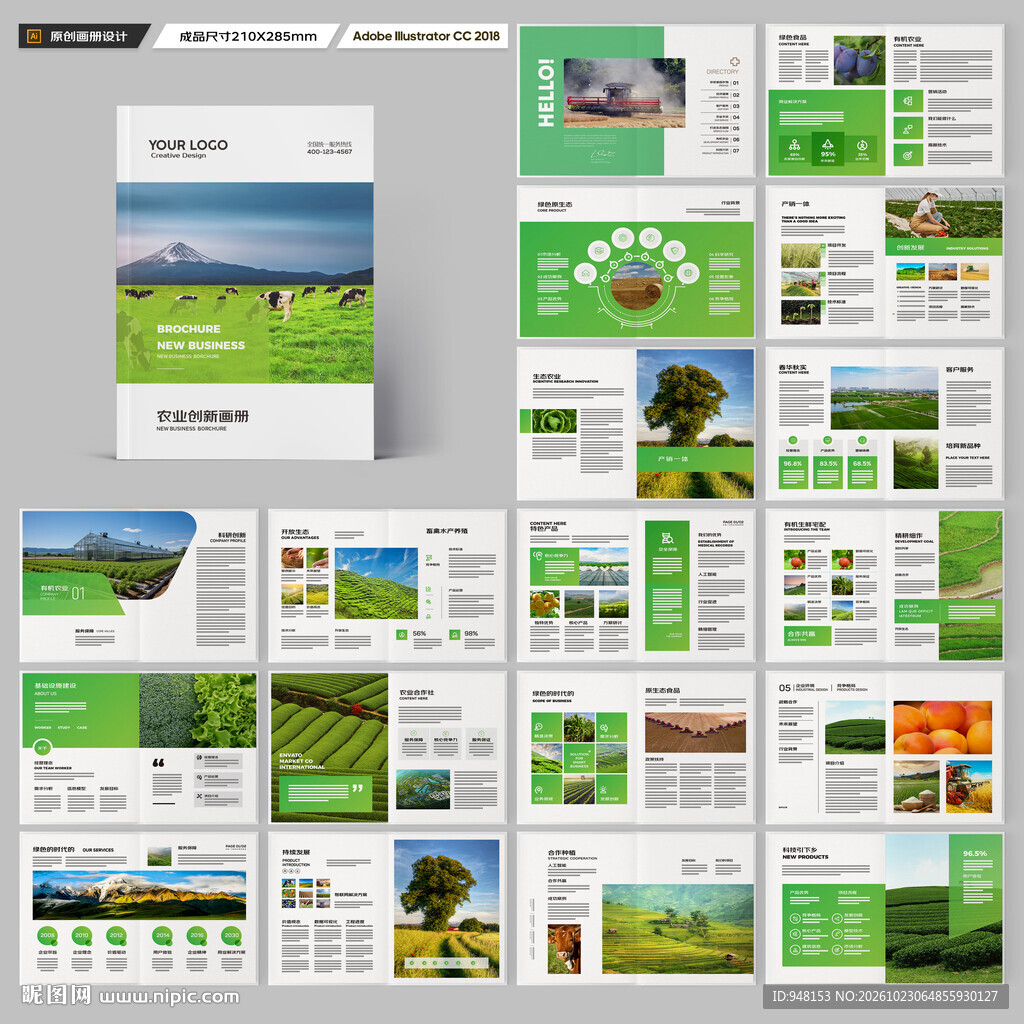Click the "畜禽水产养殖" heading
This screenshot has height=1024, width=1024.
tap(447, 531)
